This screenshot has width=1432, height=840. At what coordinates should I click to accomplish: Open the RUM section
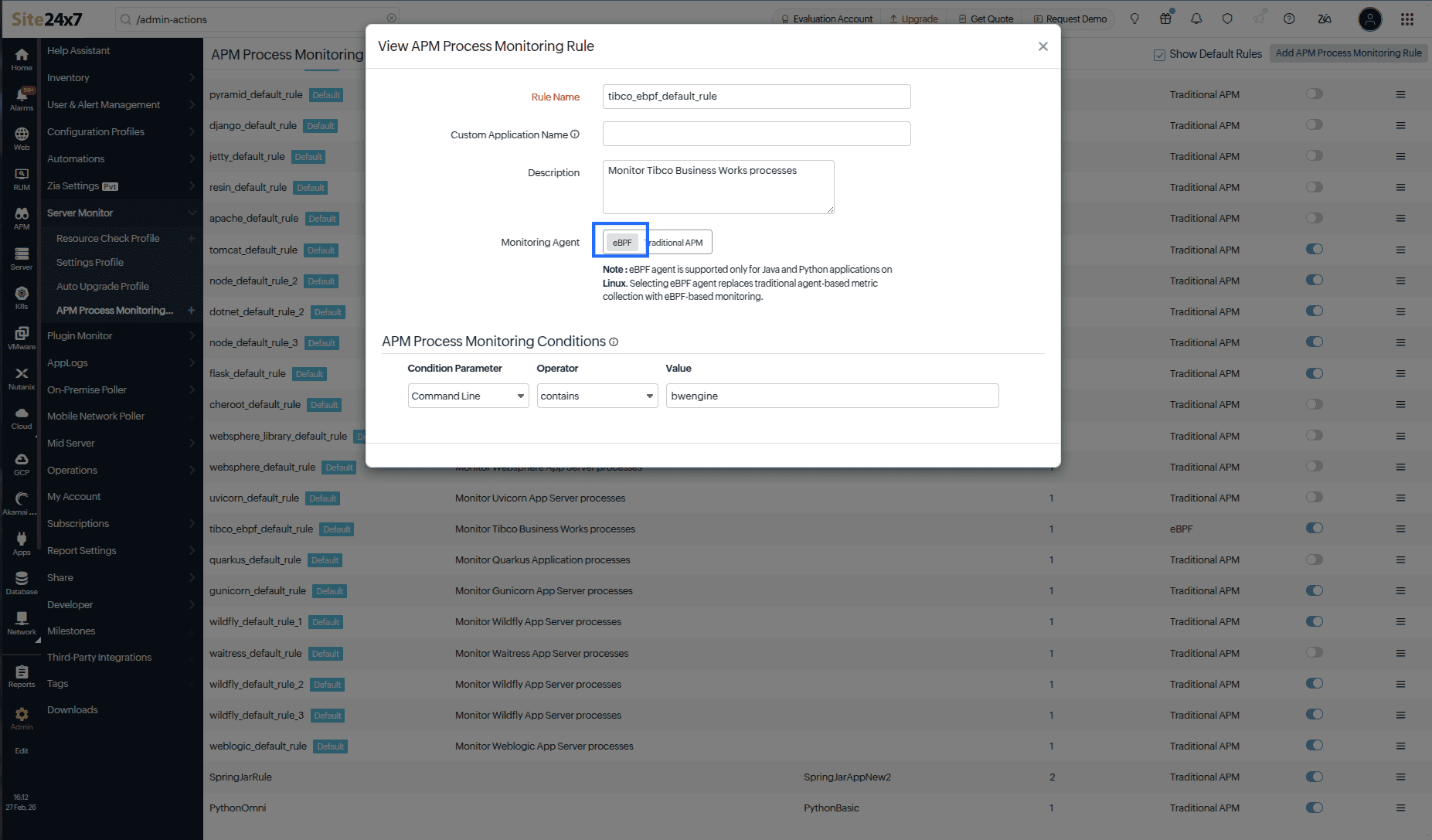pyautogui.click(x=22, y=179)
